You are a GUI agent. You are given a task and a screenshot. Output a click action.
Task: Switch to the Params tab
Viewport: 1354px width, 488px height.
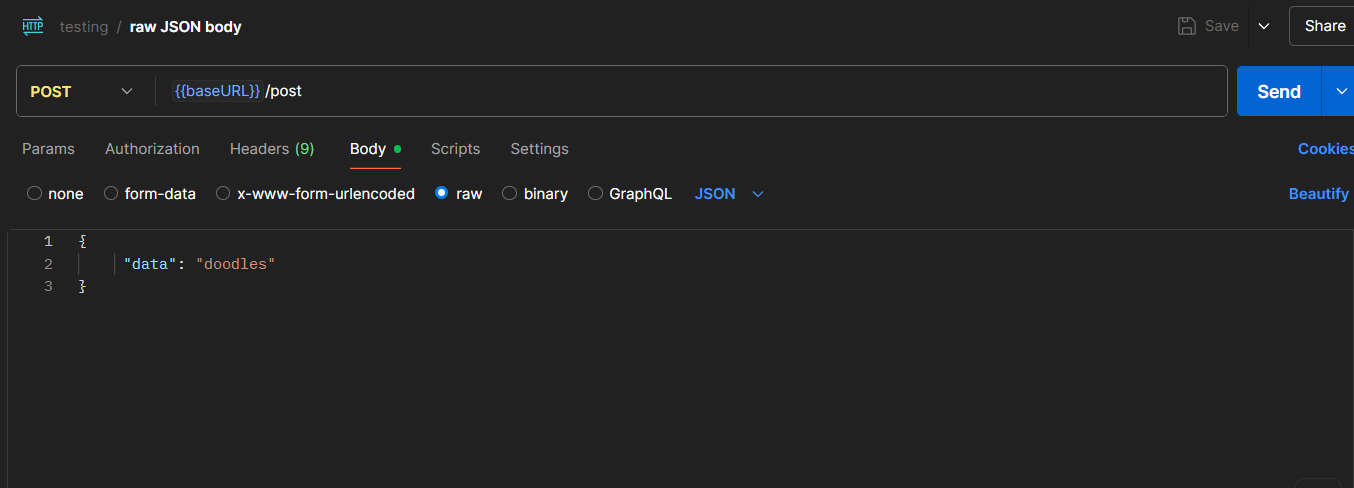click(x=48, y=149)
